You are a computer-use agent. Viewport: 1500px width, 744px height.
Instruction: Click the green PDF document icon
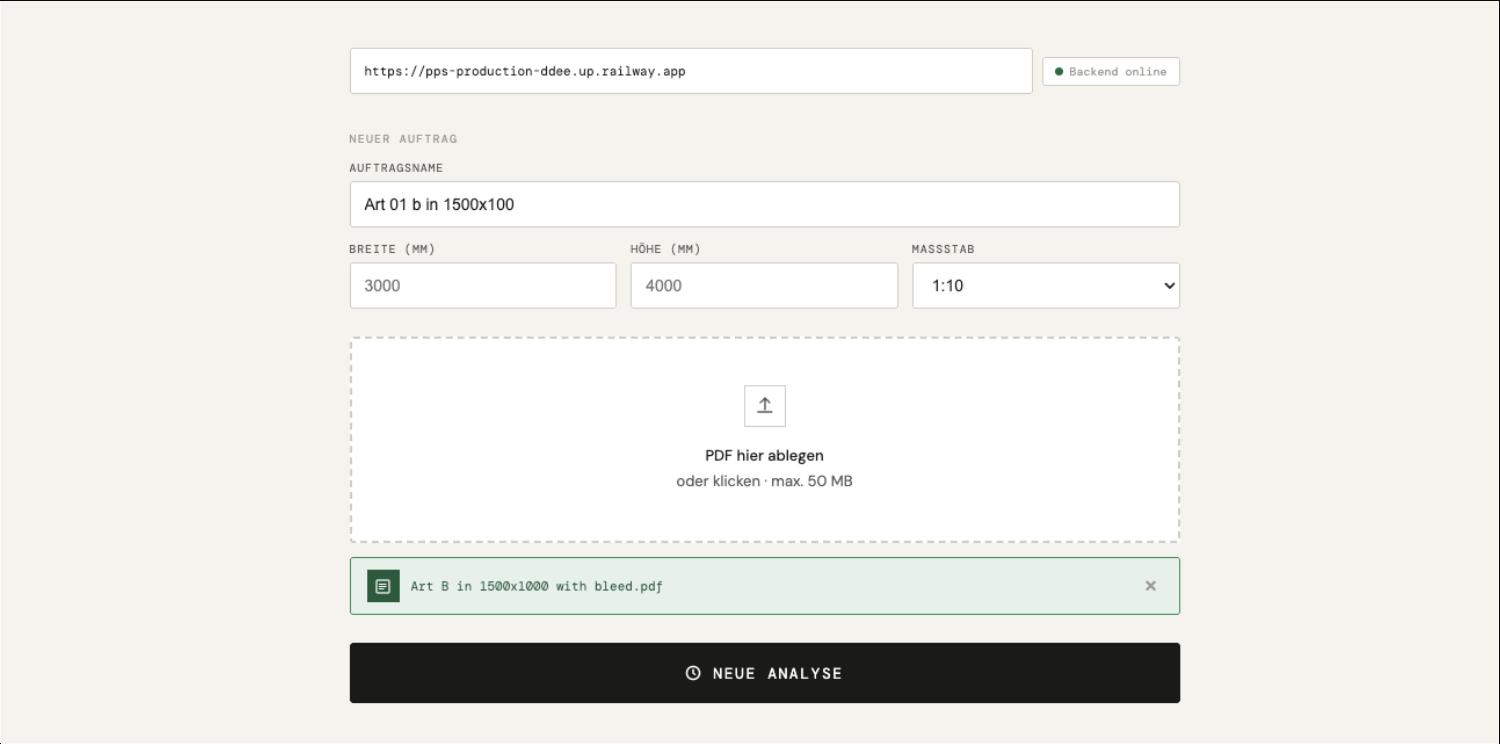pos(383,586)
